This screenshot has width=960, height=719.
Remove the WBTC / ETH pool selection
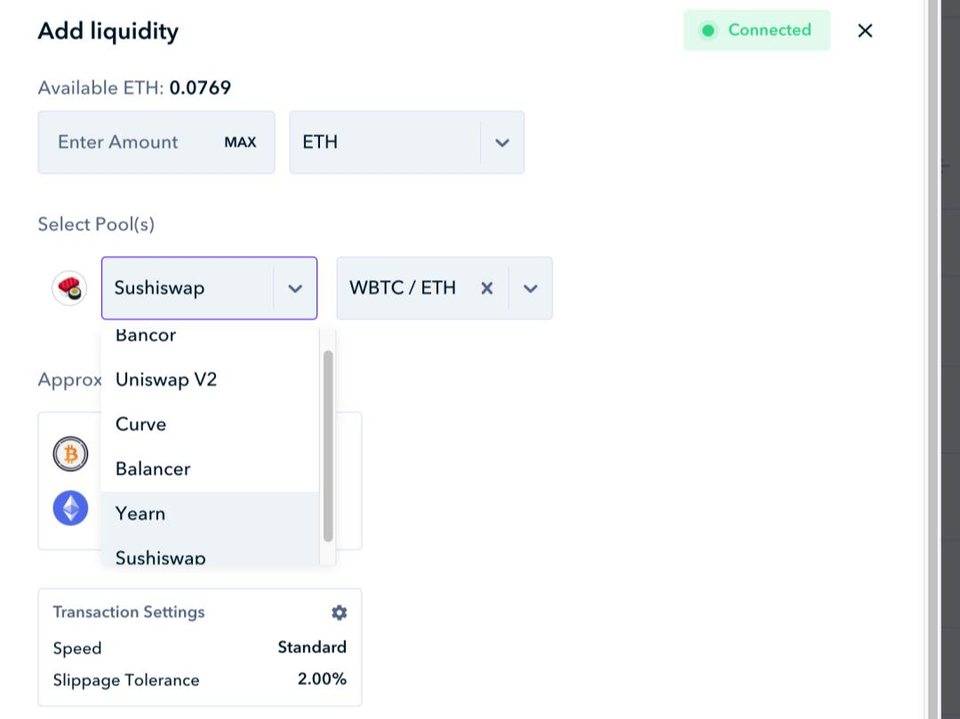[x=487, y=288]
